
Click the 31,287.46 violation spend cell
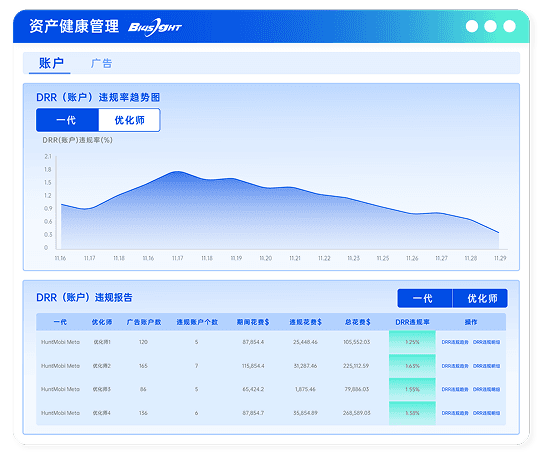pyautogui.click(x=305, y=366)
